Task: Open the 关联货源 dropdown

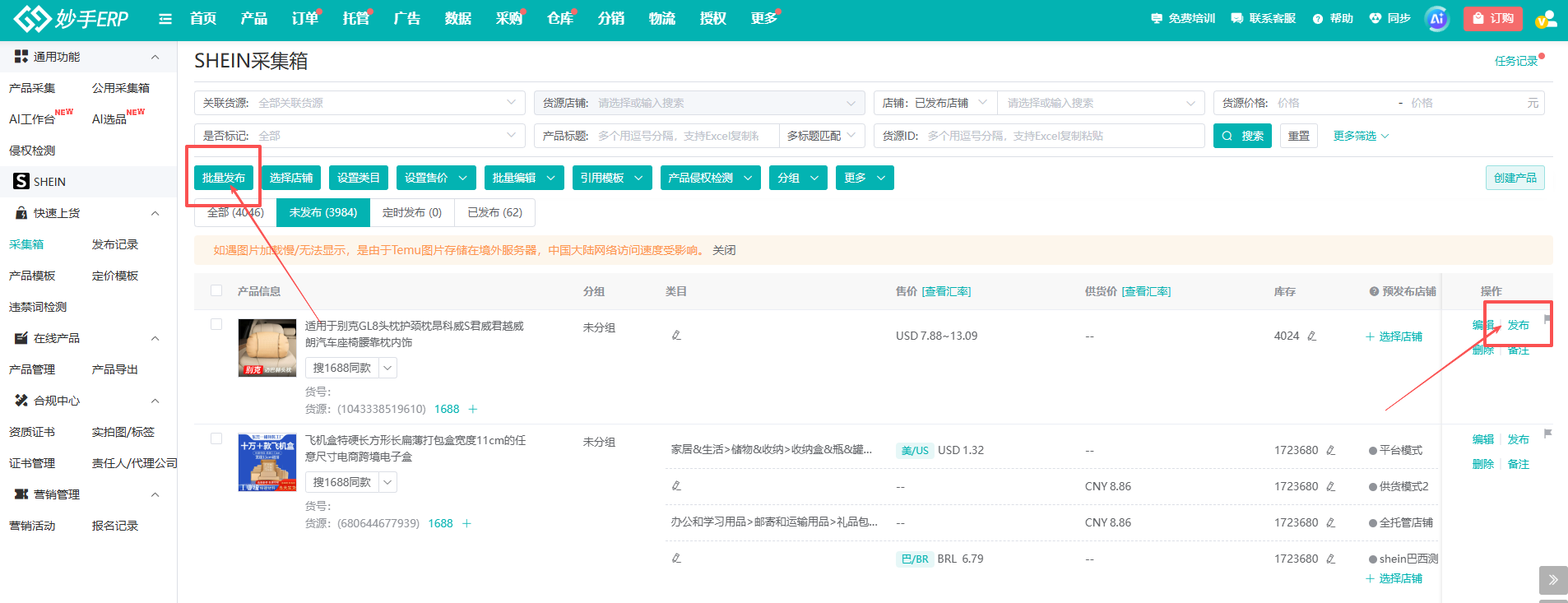Action: pos(360,103)
